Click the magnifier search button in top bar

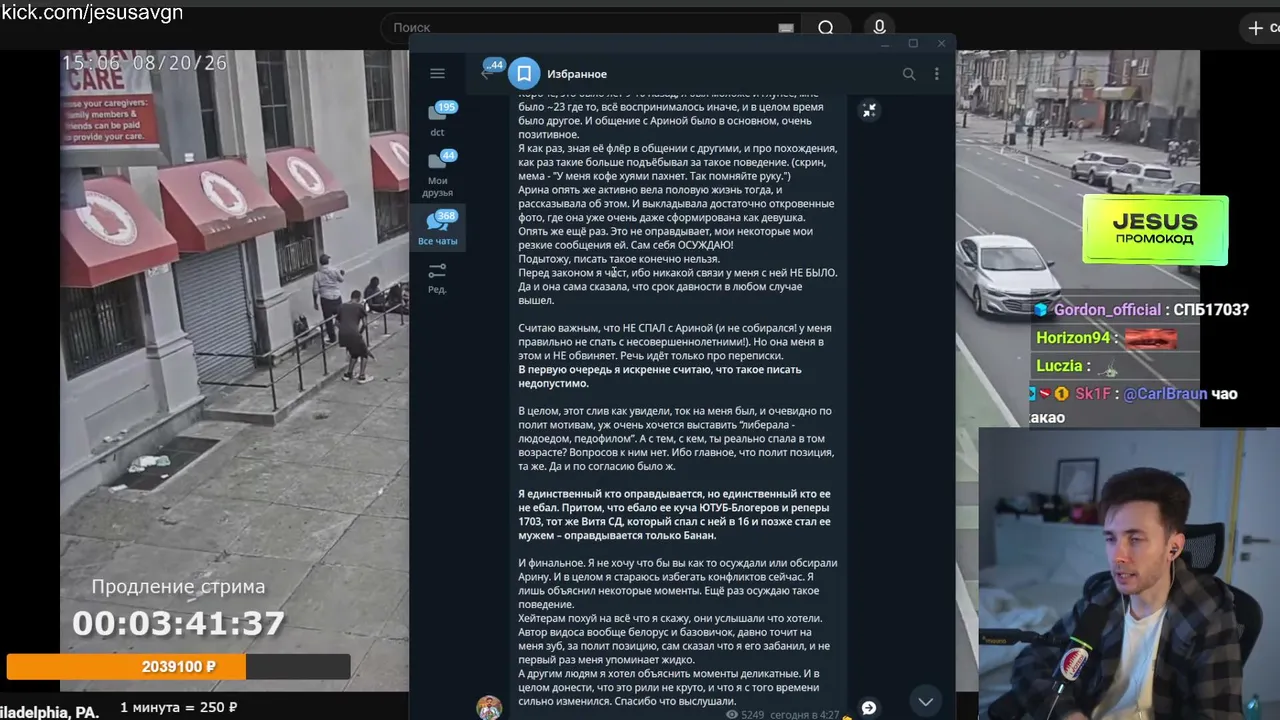pyautogui.click(x=826, y=28)
